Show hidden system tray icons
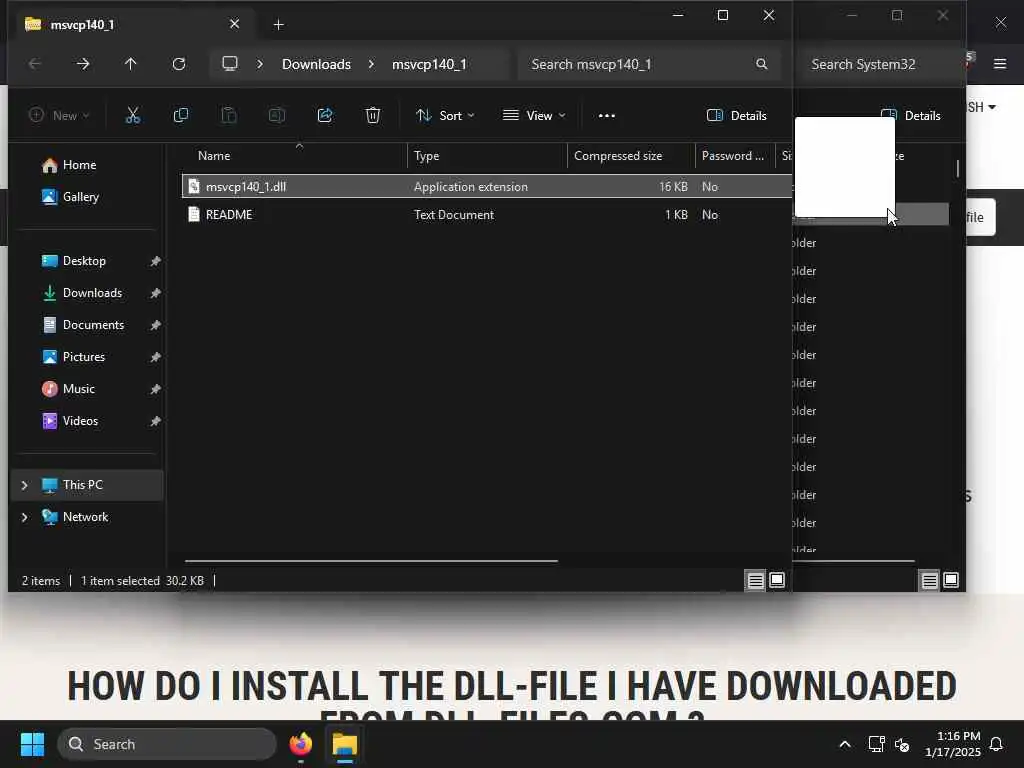 844,744
